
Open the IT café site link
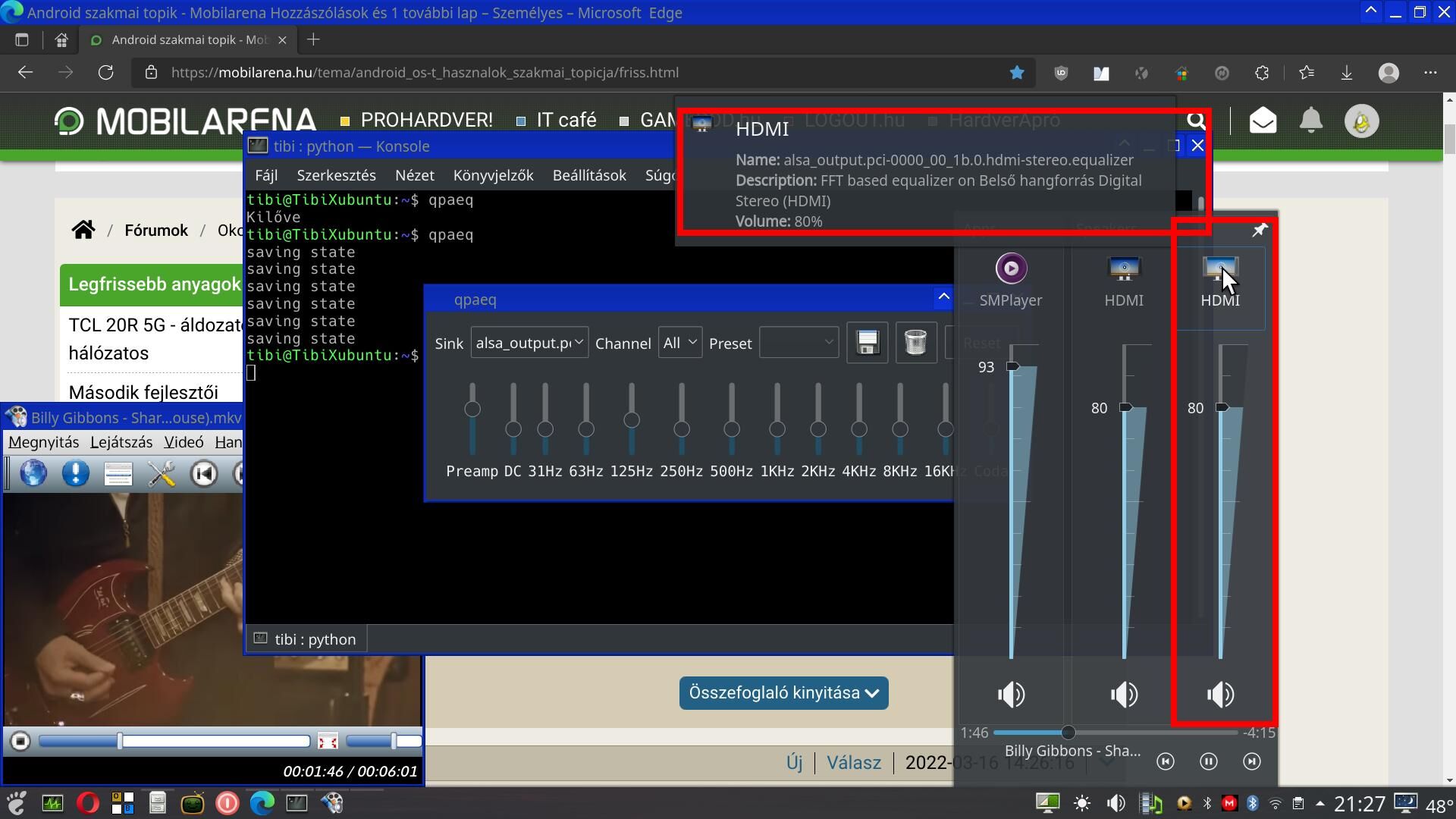coord(566,120)
